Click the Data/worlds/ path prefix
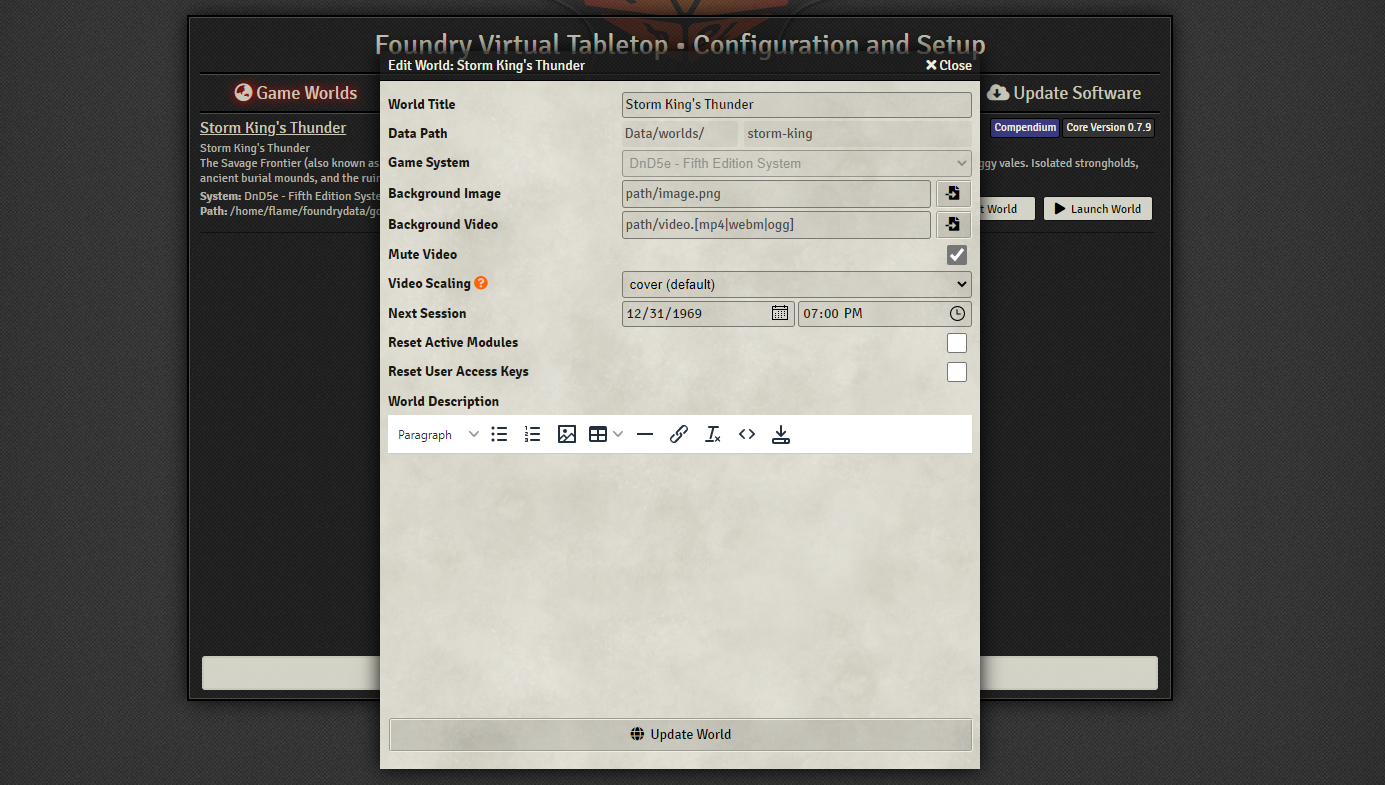Image resolution: width=1385 pixels, height=785 pixels. pyautogui.click(x=680, y=134)
